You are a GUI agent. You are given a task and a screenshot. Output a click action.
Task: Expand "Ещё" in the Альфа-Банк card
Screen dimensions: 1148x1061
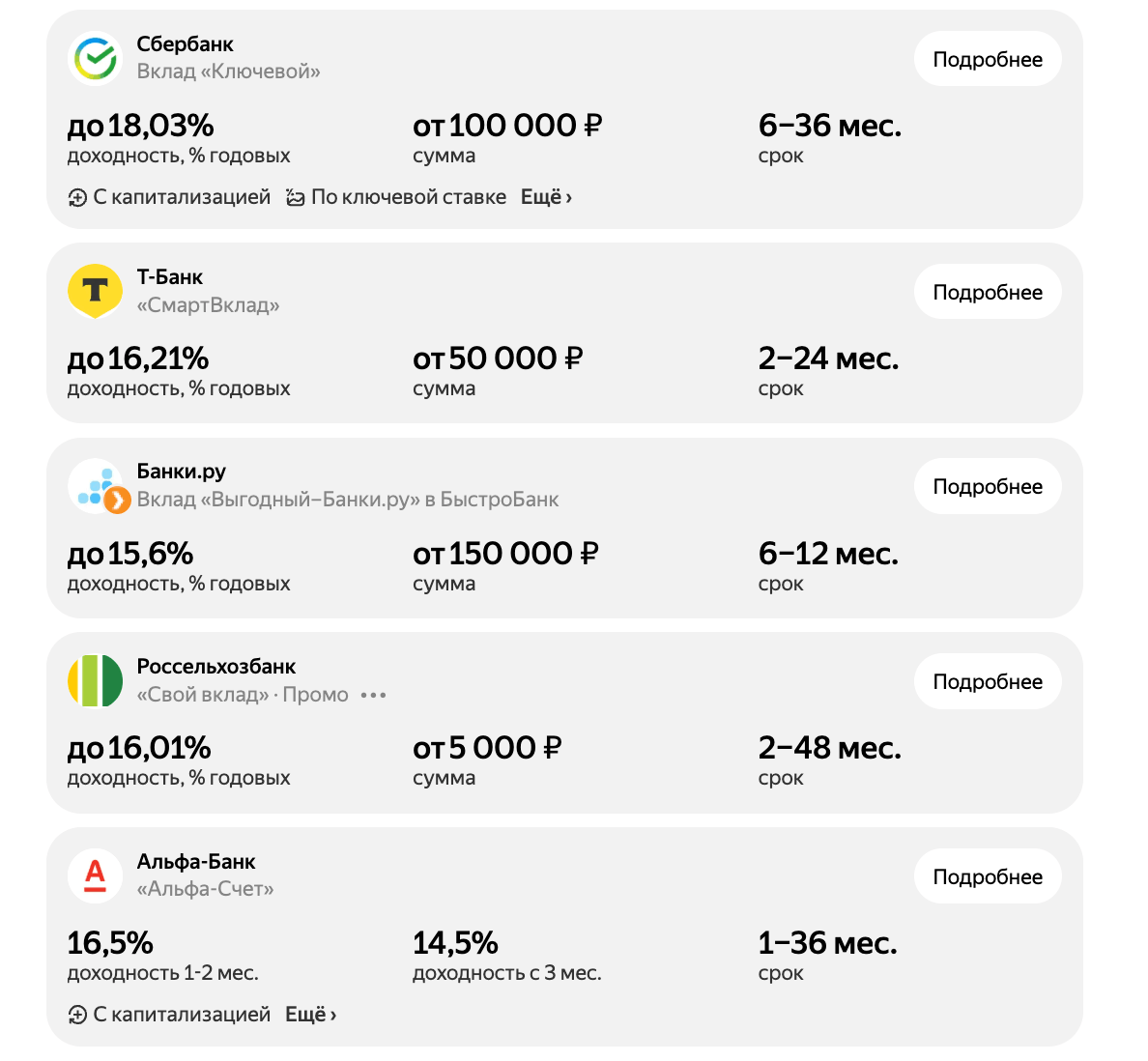310,1015
